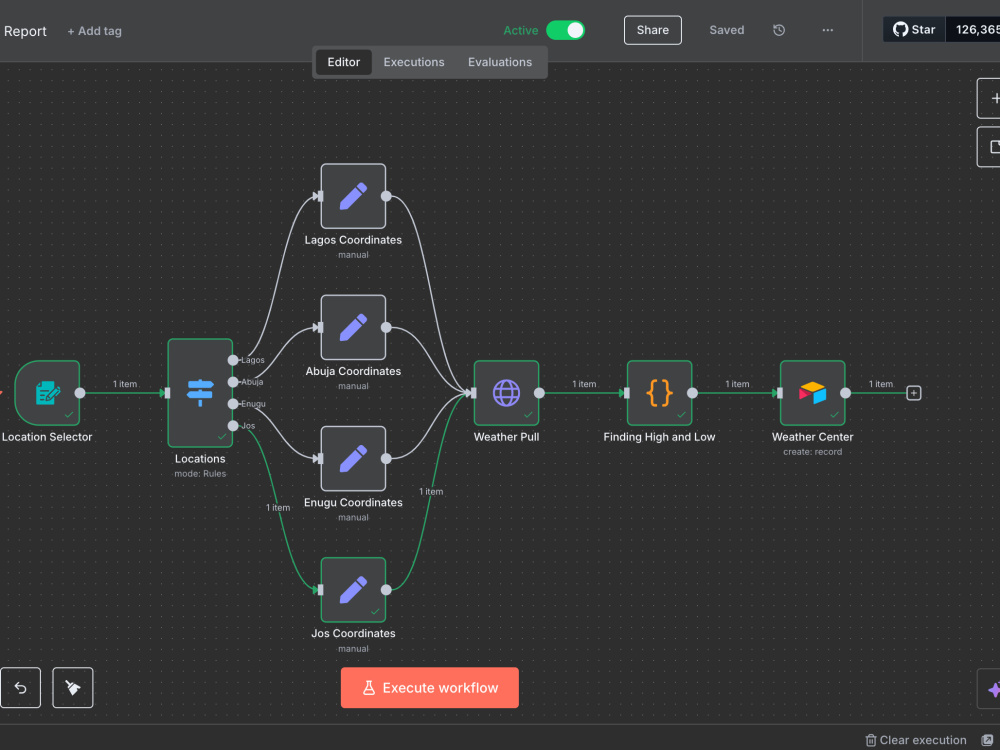Switch to the Editor tab
Image resolution: width=1000 pixels, height=750 pixels.
pos(344,62)
